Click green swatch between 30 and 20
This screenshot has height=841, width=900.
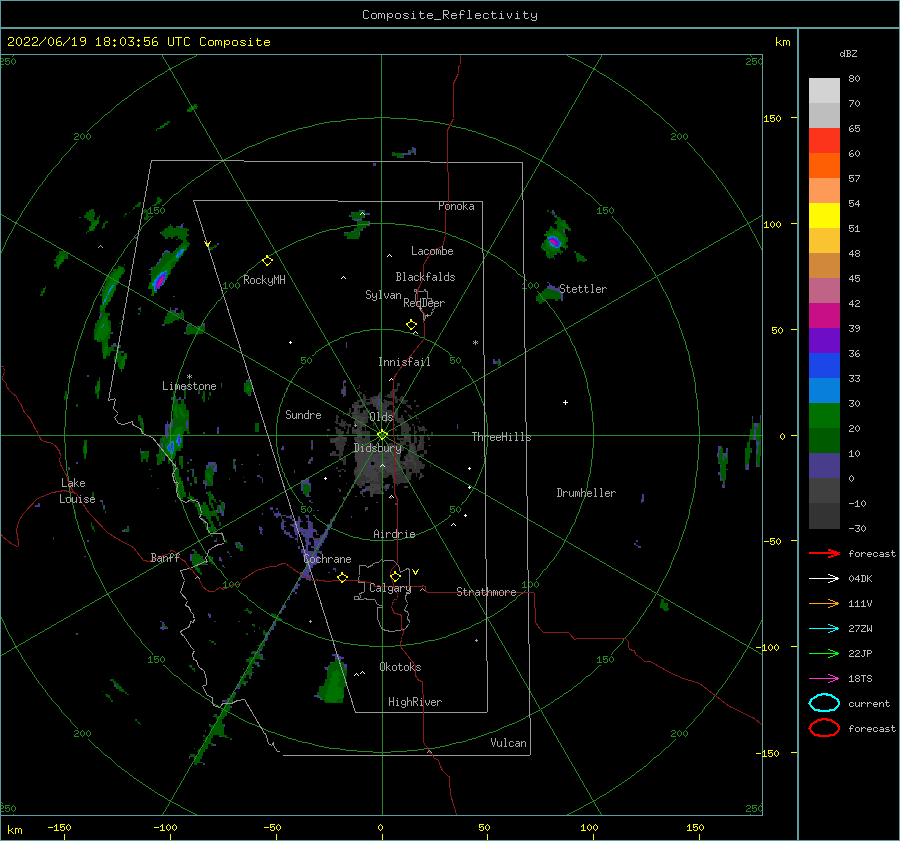(x=824, y=416)
